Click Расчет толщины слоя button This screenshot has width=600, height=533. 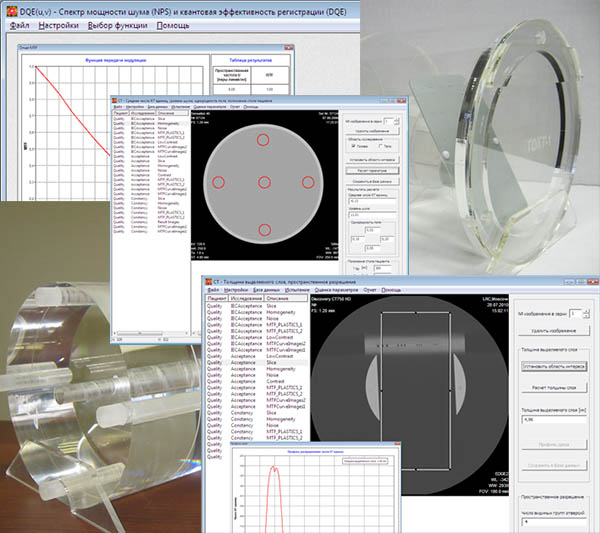(554, 388)
